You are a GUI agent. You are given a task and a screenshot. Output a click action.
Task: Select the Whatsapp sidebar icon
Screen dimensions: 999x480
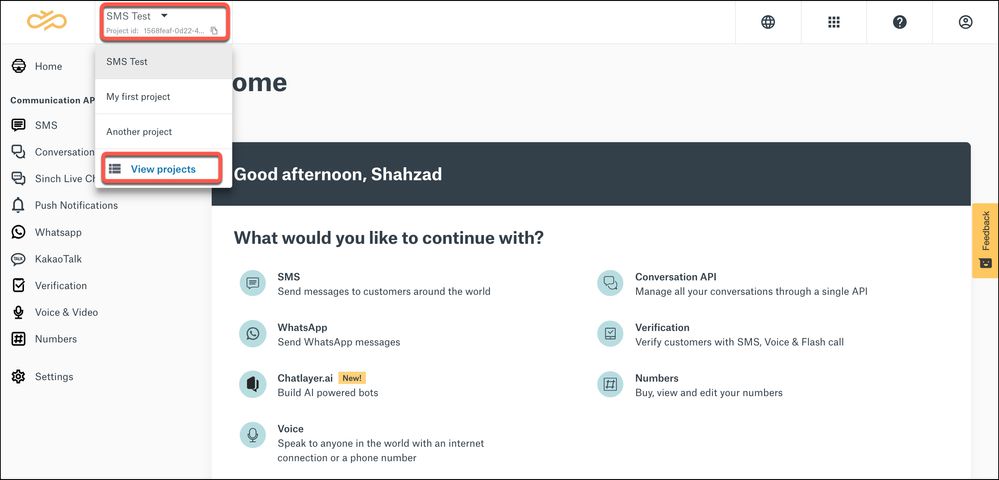tap(18, 232)
